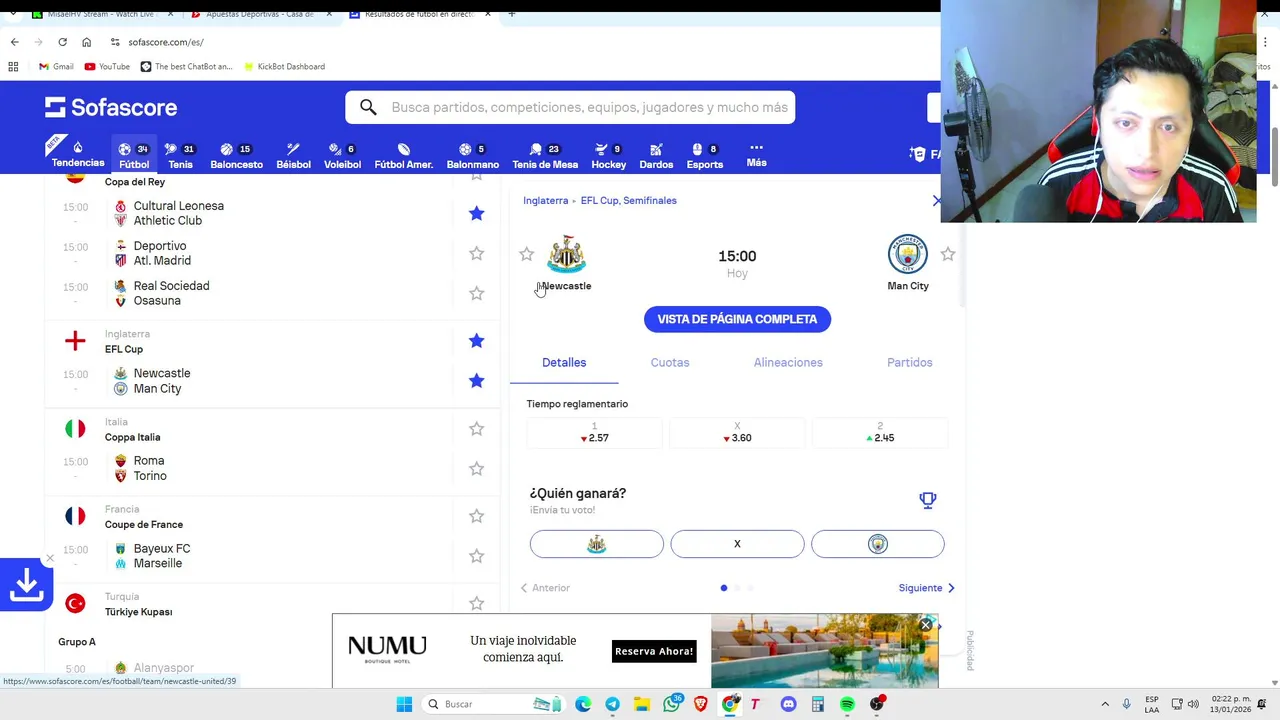This screenshot has width=1280, height=720.
Task: Favorite the Bayeux FC vs Marseille match
Action: pyautogui.click(x=477, y=556)
